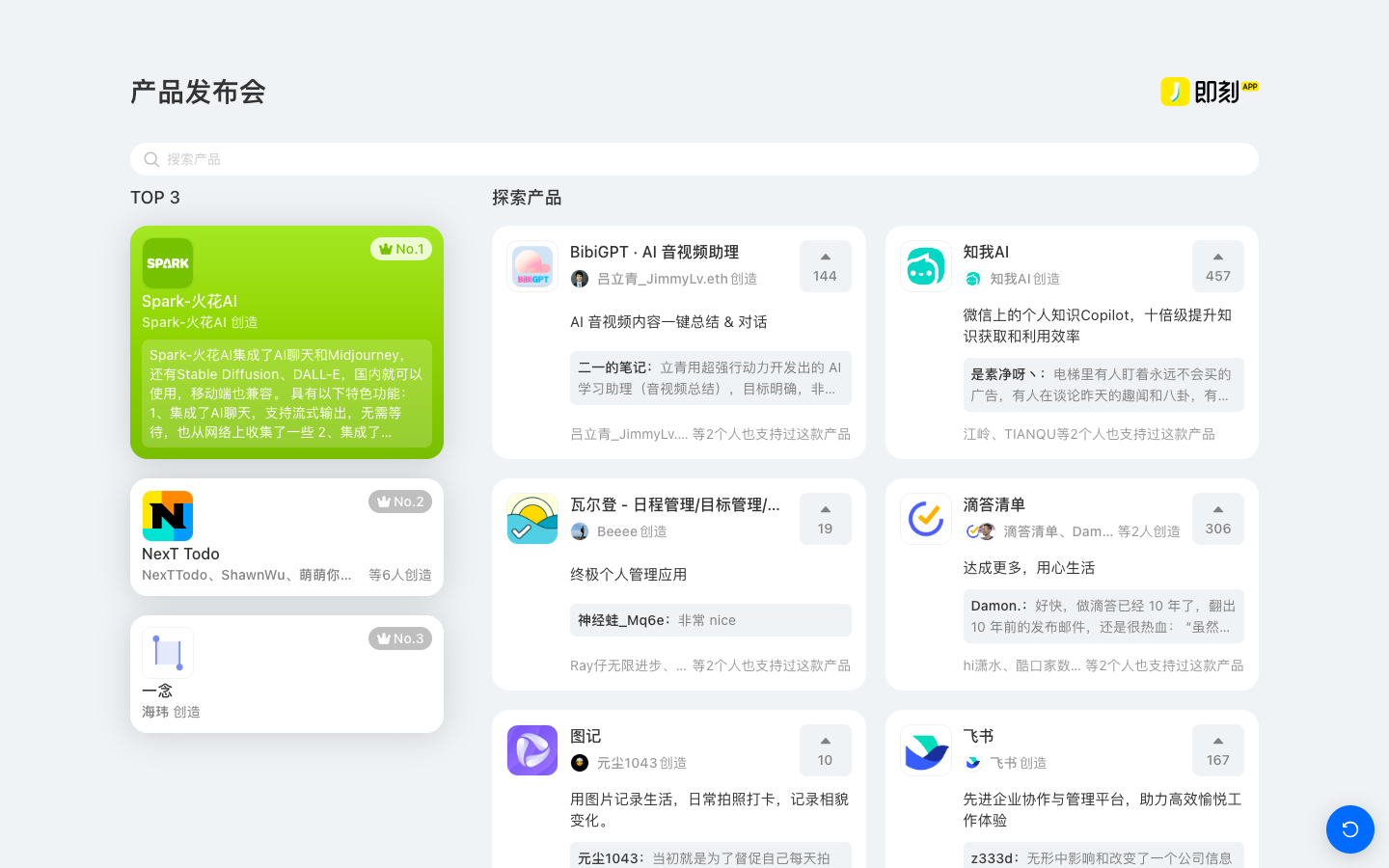Open creator 吕立青_JimmyLv.eth profile
Screen dimensions: 1389x868
click(580, 278)
